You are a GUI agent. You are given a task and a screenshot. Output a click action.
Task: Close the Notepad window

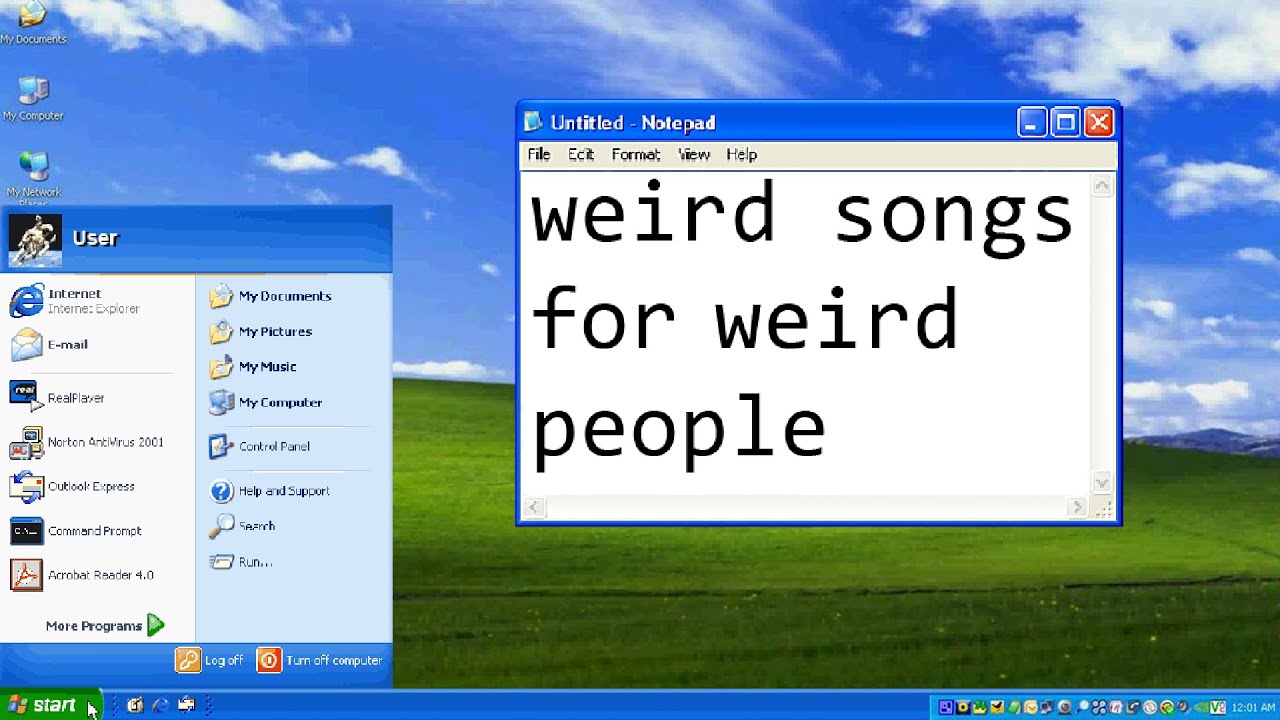1099,123
